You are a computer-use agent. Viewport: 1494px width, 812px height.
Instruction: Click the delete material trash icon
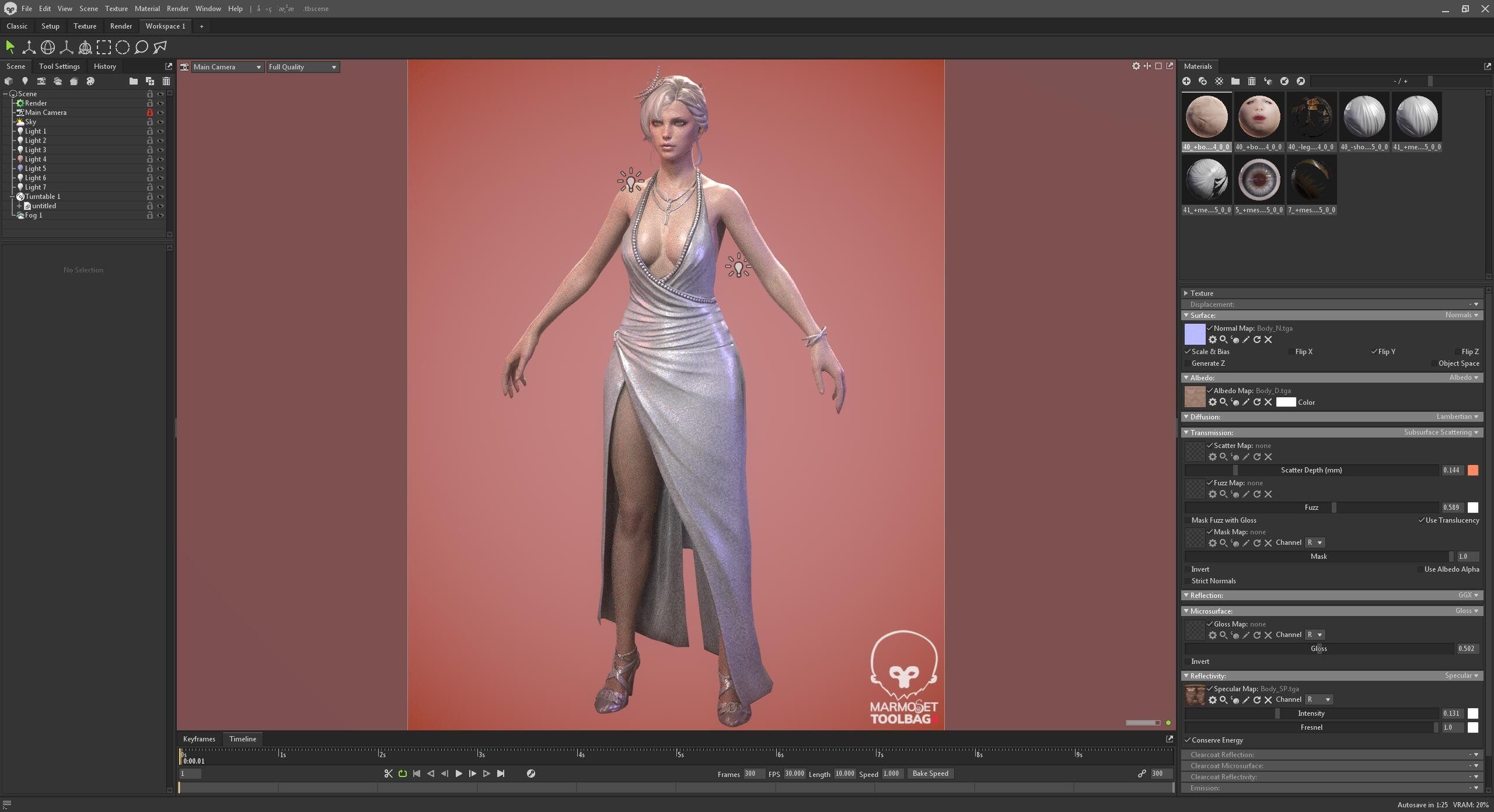point(1252,81)
